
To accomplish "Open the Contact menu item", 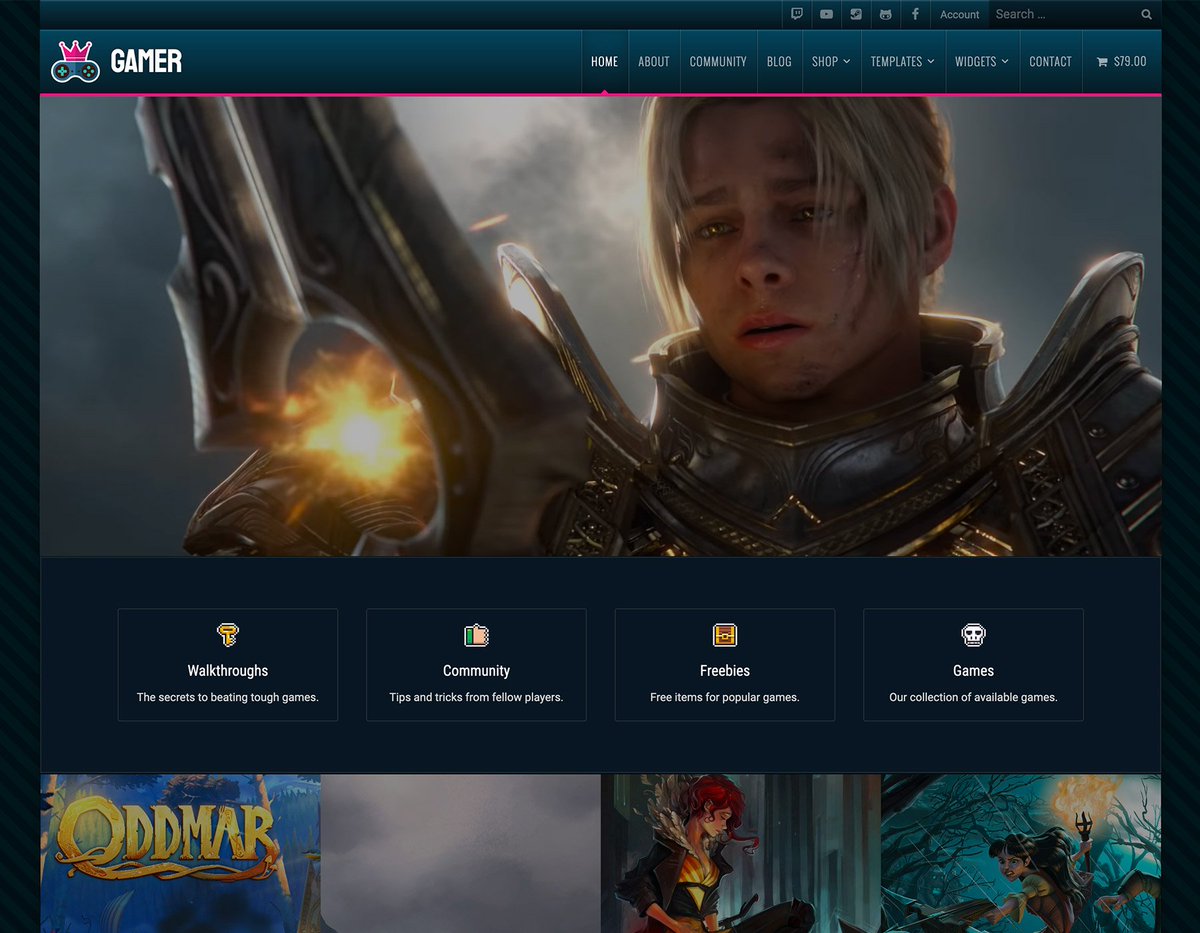I will coord(1050,62).
